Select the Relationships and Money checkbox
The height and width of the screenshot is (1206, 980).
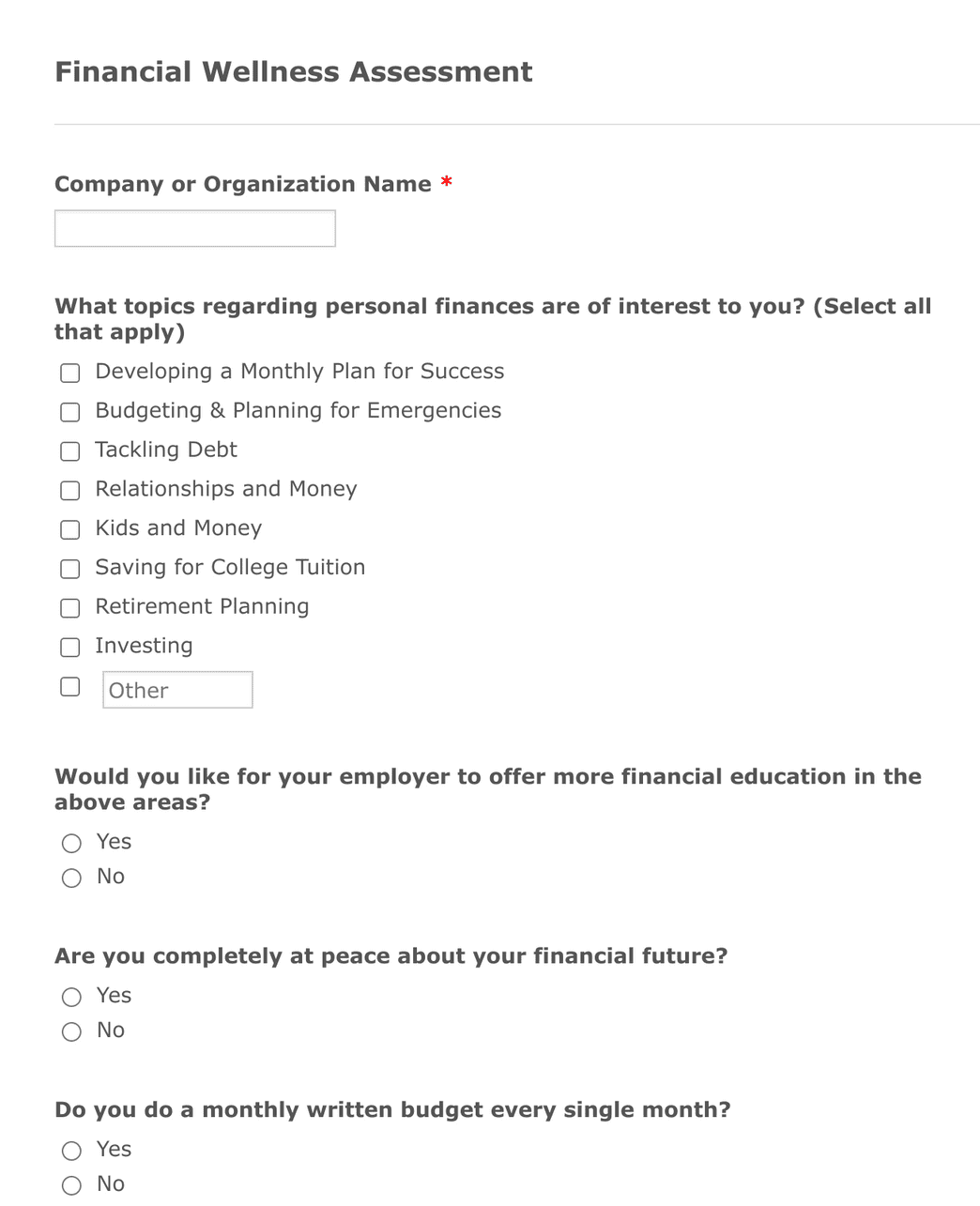69,491
